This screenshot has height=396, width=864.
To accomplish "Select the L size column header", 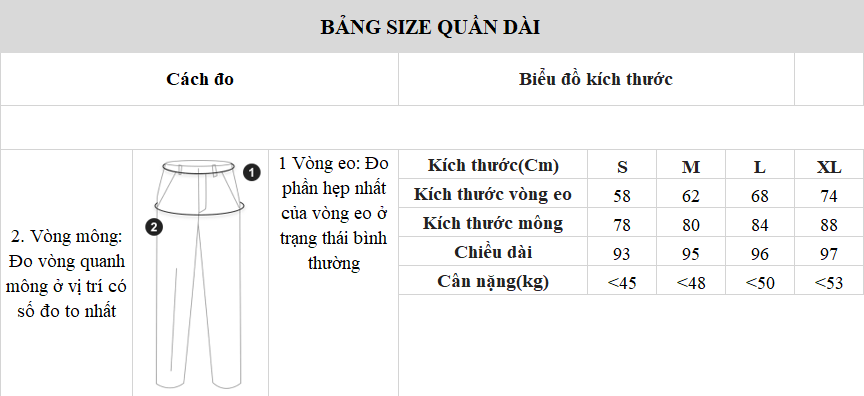I will coord(760,166).
